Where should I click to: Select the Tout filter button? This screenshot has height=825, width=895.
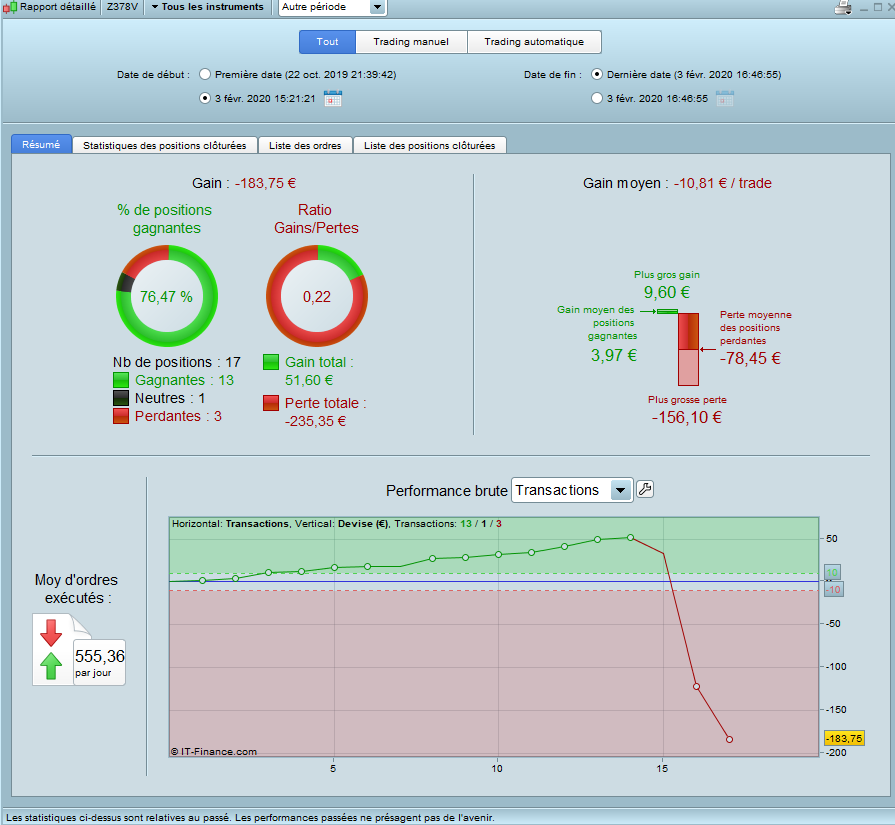[328, 42]
